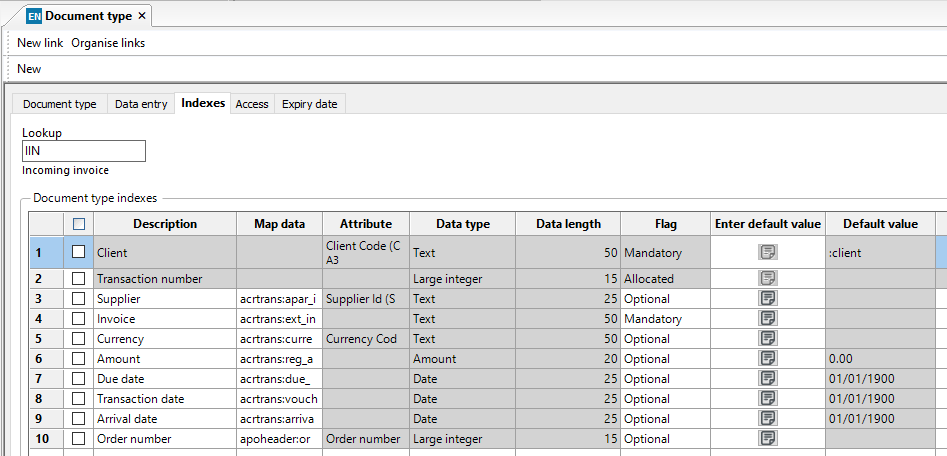This screenshot has height=456, width=947.
Task: Open default value editor for Supplier row
Action: [x=767, y=299]
